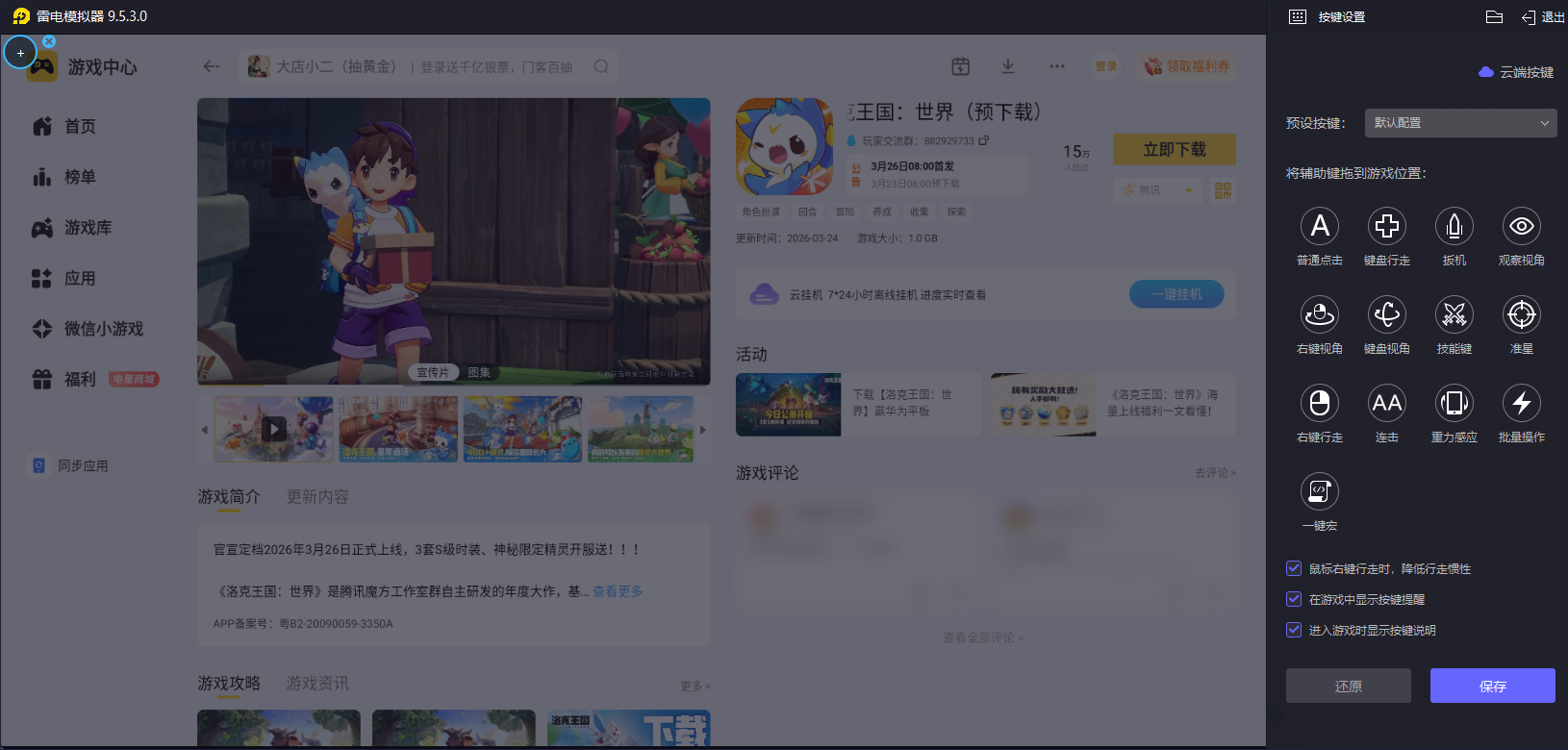Switch to the 游戏资讯 tab
Image resolution: width=1568 pixels, height=750 pixels.
(317, 684)
